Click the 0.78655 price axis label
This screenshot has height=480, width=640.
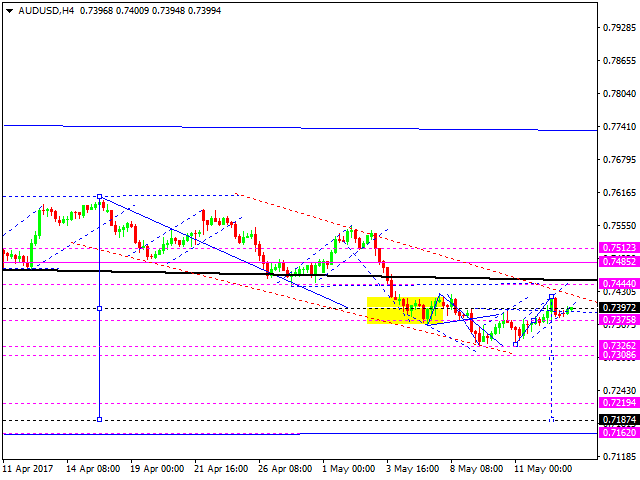pos(619,60)
